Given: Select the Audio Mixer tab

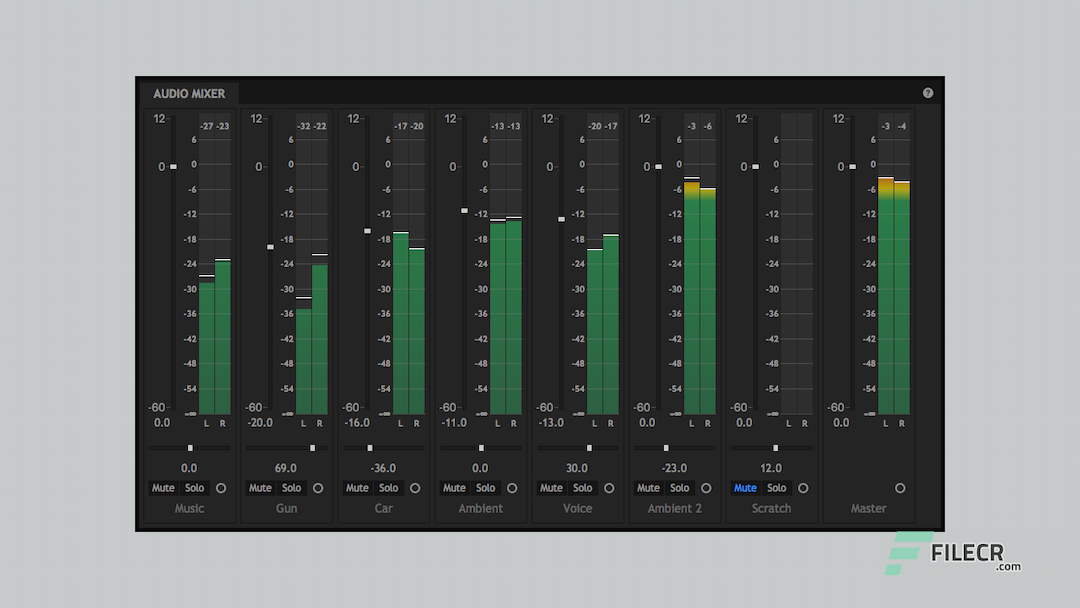Looking at the screenshot, I should pyautogui.click(x=189, y=94).
